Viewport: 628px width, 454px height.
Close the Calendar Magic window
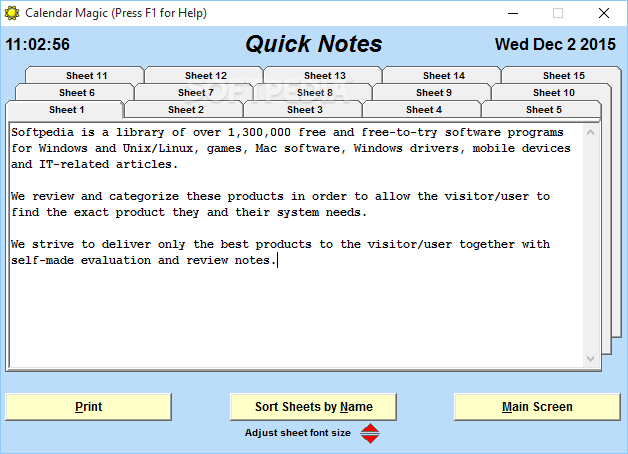click(604, 13)
